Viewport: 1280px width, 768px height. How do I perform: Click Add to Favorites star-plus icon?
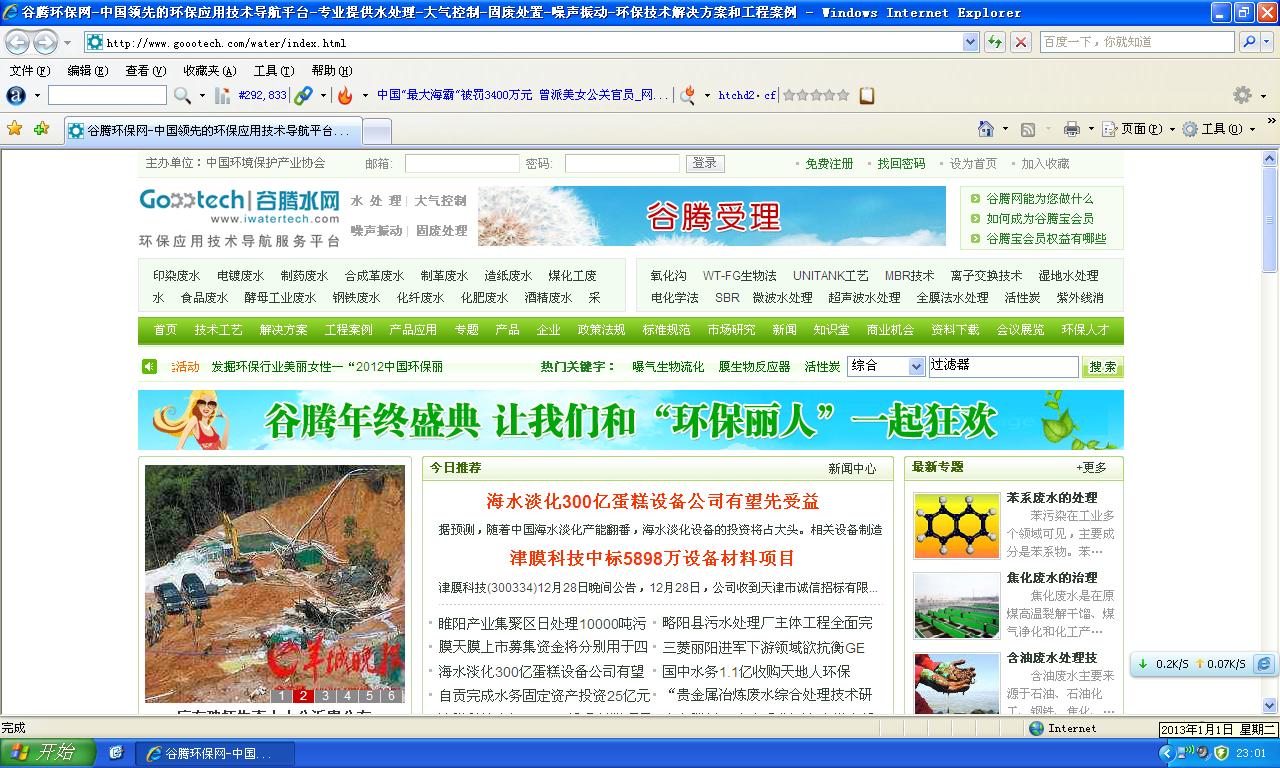point(41,129)
